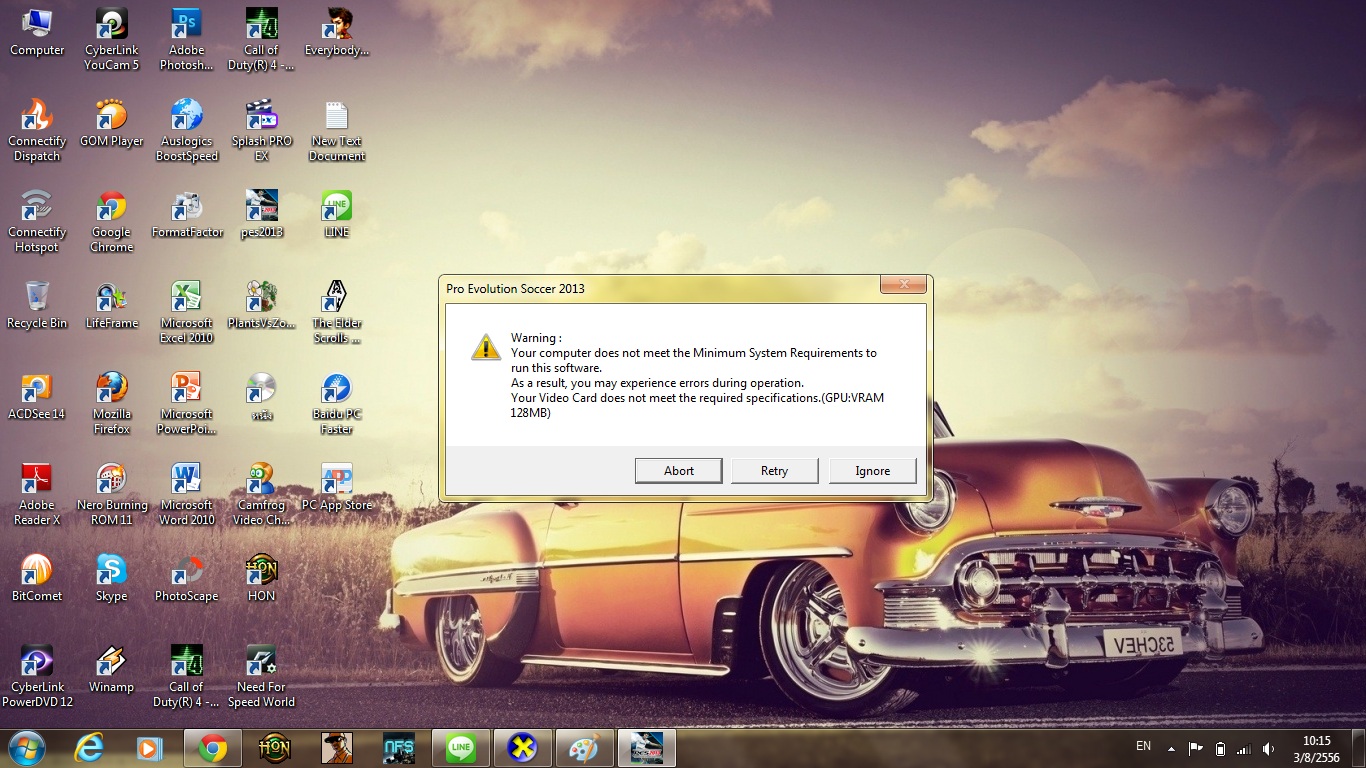Image resolution: width=1366 pixels, height=768 pixels.
Task: Click the Microsoft Word 2010 icon
Action: coord(187,495)
